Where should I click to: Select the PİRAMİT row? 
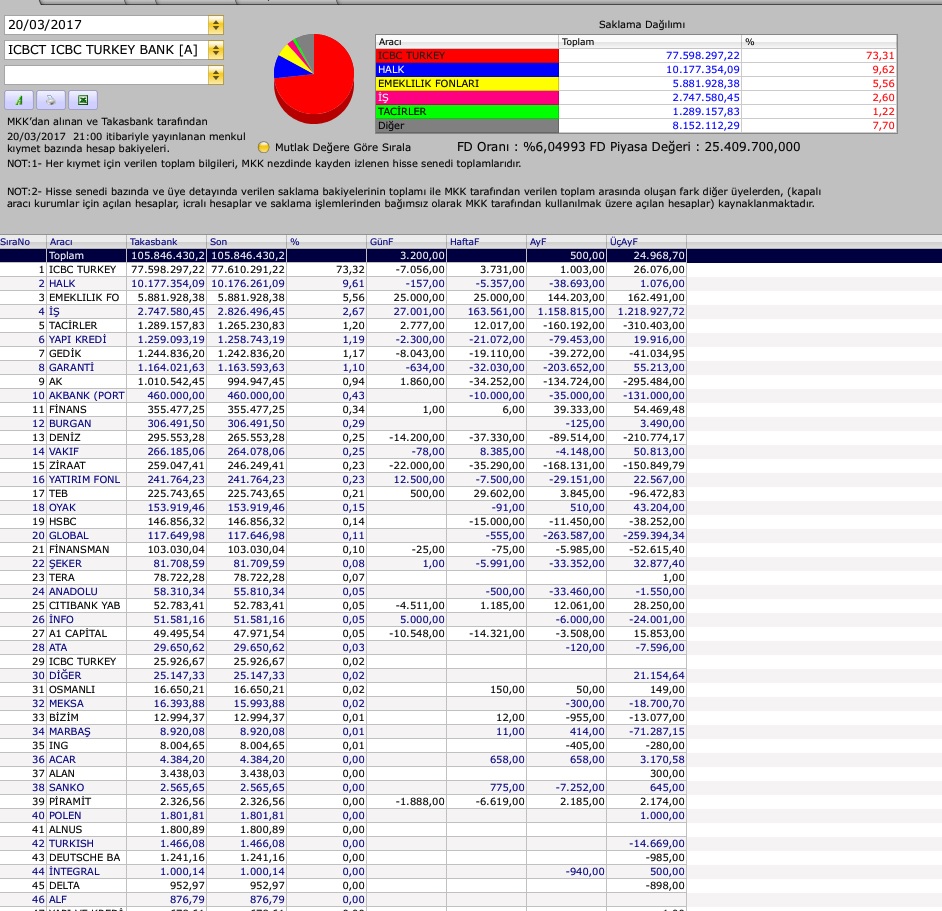pyautogui.click(x=342, y=801)
